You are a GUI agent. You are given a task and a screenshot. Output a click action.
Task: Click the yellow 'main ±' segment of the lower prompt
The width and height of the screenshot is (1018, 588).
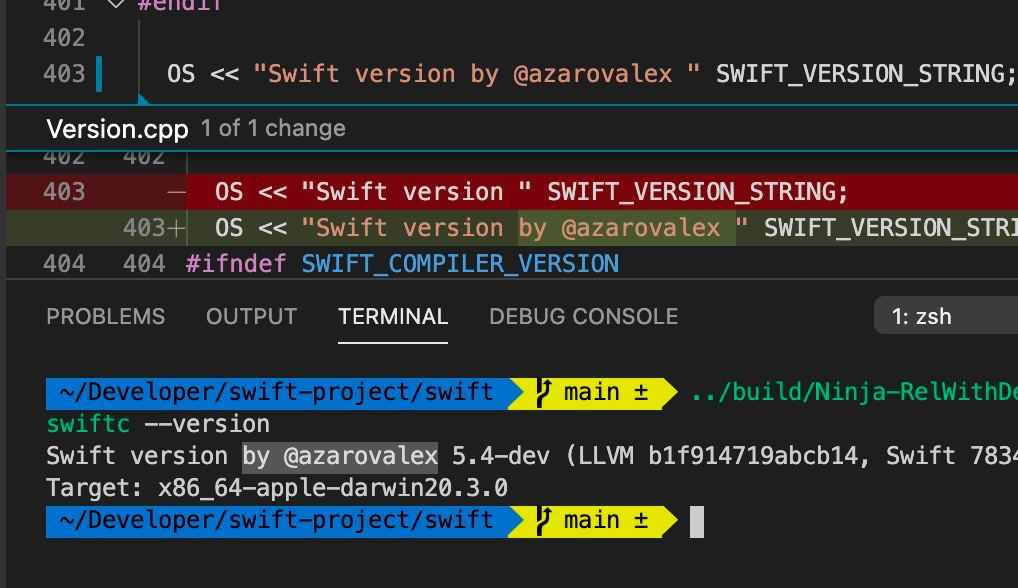[592, 522]
